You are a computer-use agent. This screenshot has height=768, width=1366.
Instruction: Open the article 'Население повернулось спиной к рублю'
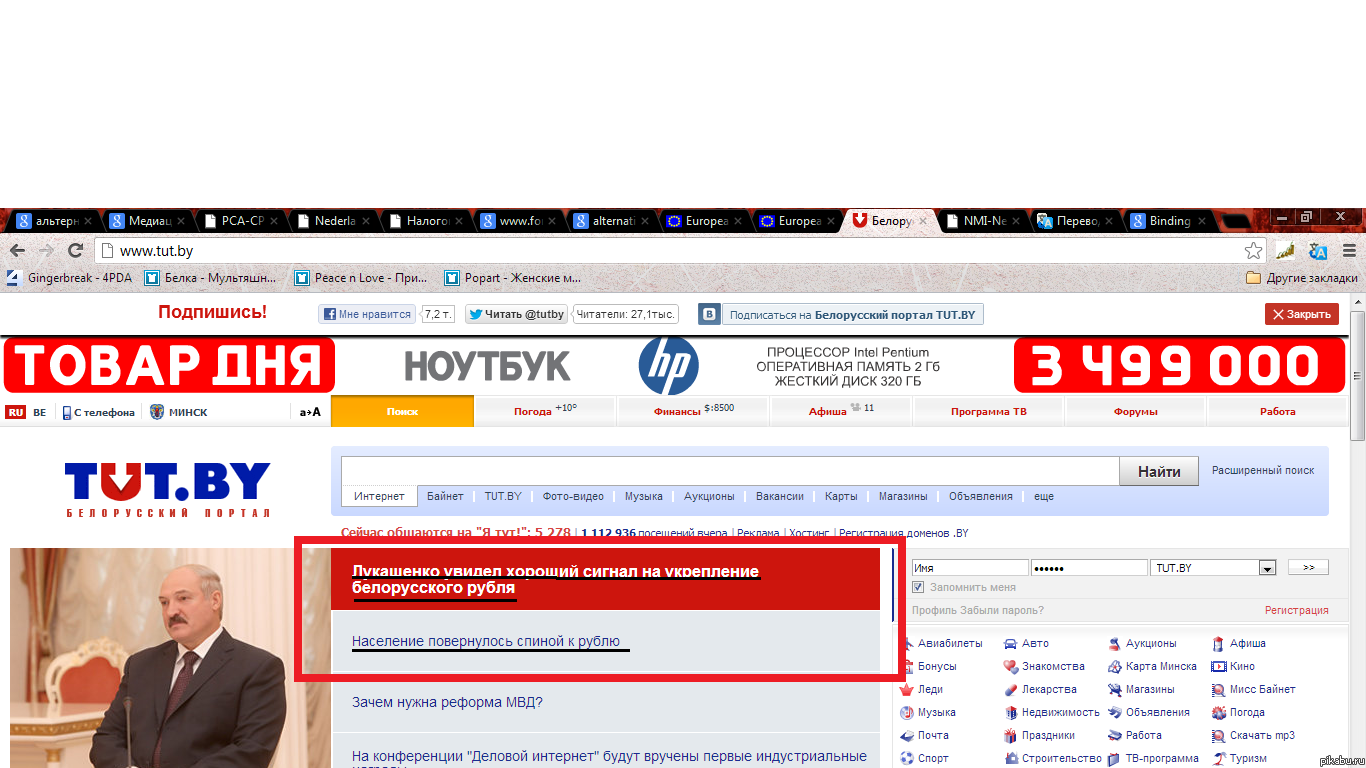(x=489, y=640)
